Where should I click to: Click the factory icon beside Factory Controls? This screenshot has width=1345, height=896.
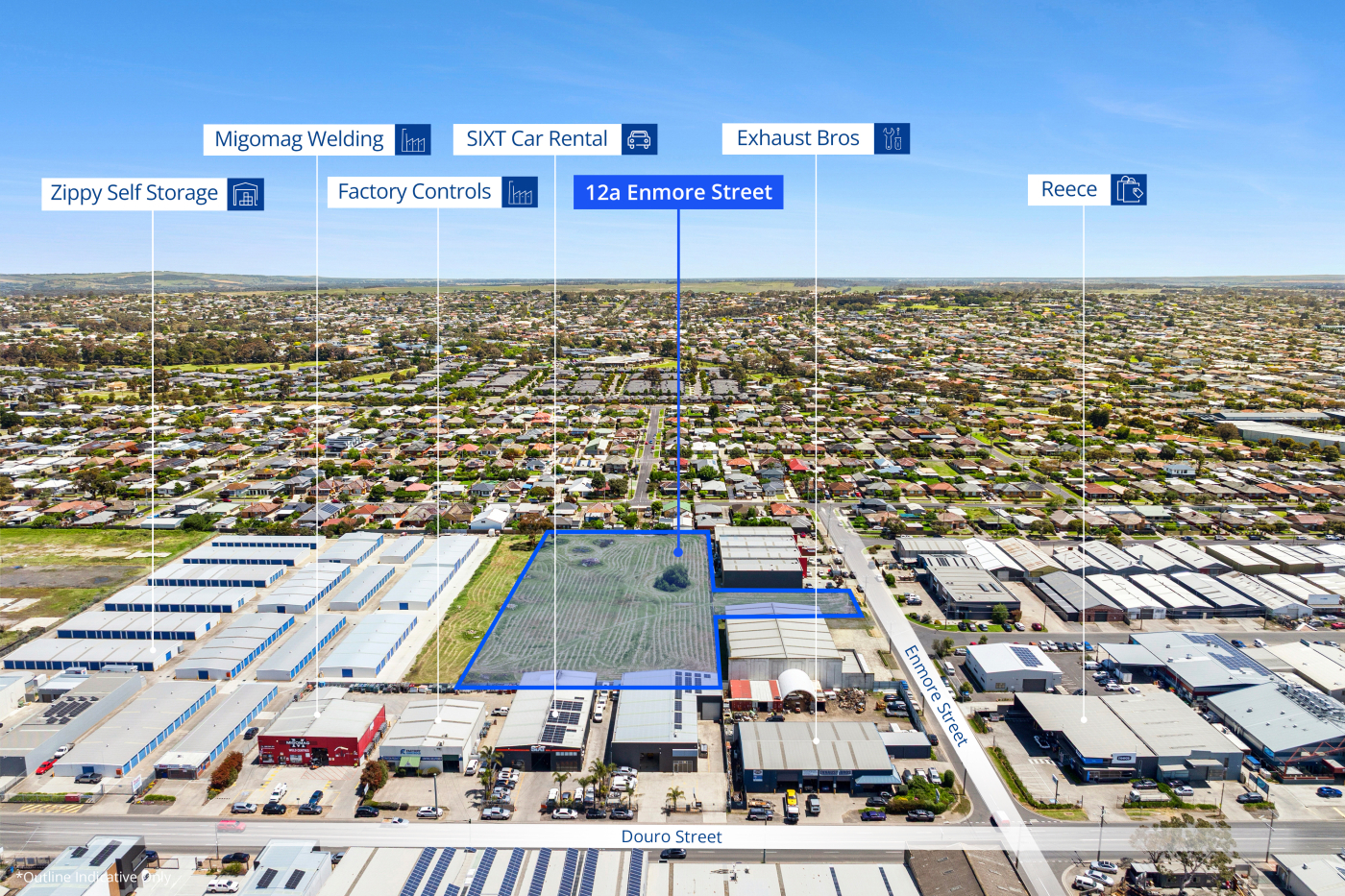520,193
